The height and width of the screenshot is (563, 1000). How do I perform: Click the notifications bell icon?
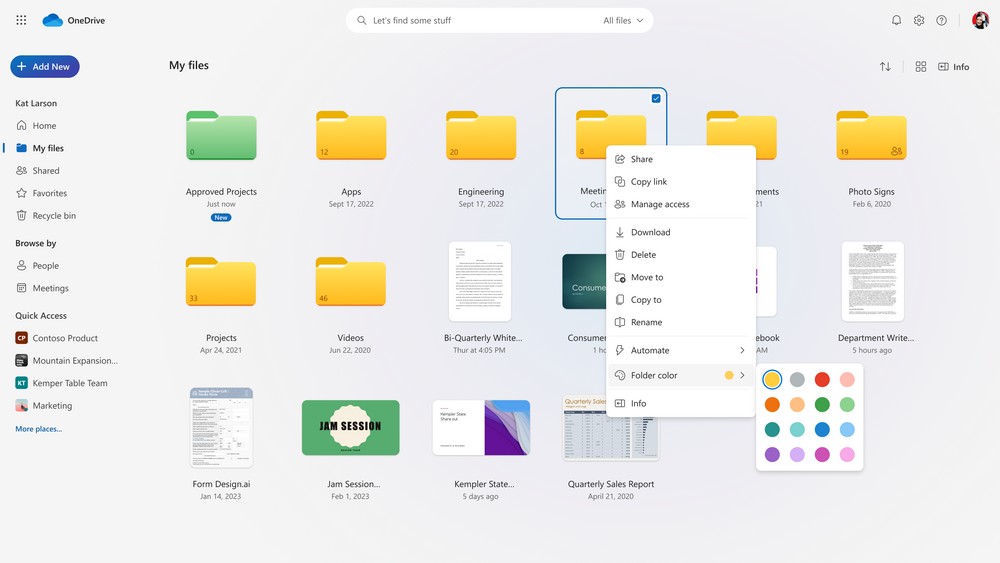[896, 20]
